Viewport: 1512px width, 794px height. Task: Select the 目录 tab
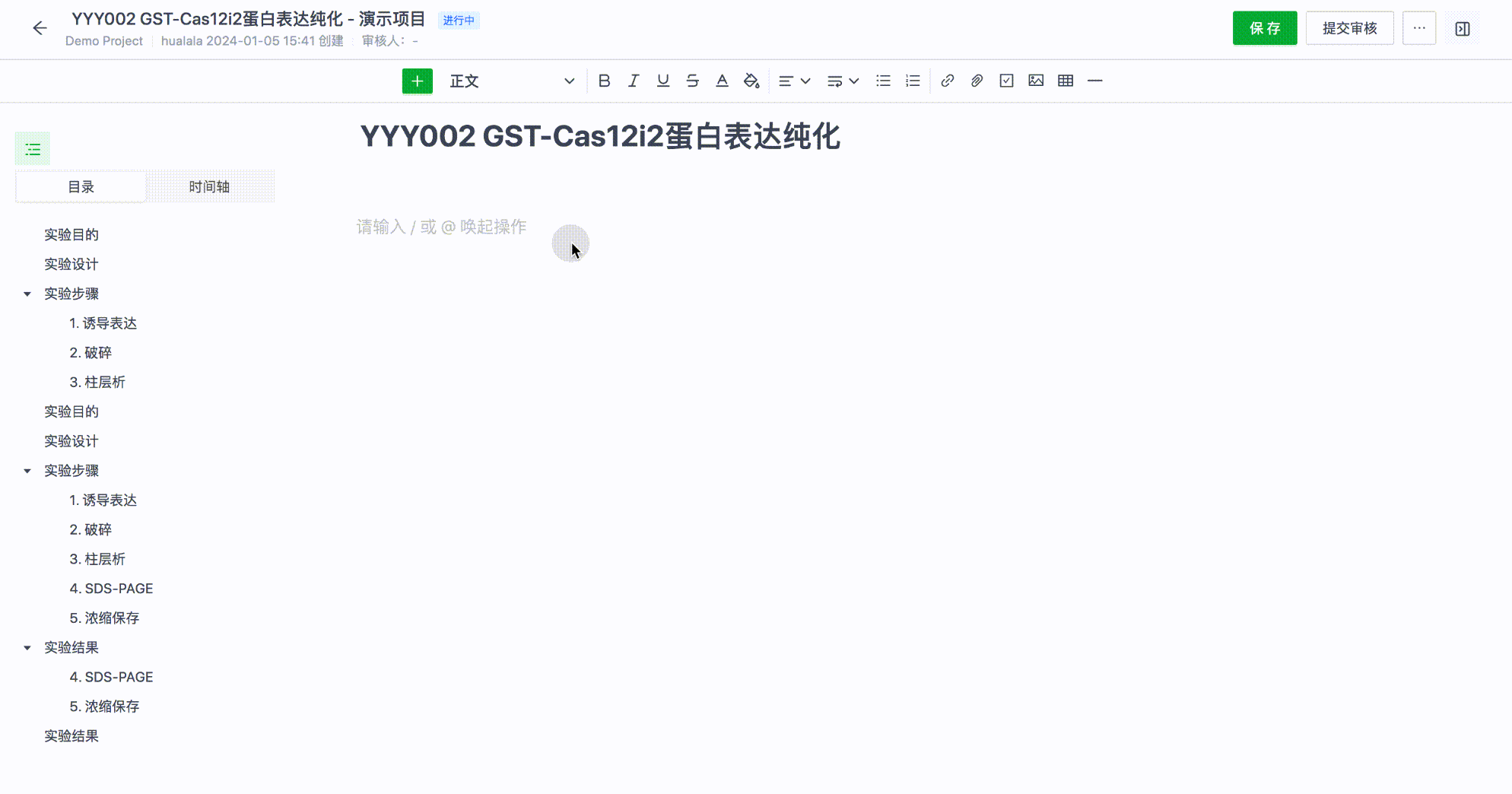[x=81, y=187]
